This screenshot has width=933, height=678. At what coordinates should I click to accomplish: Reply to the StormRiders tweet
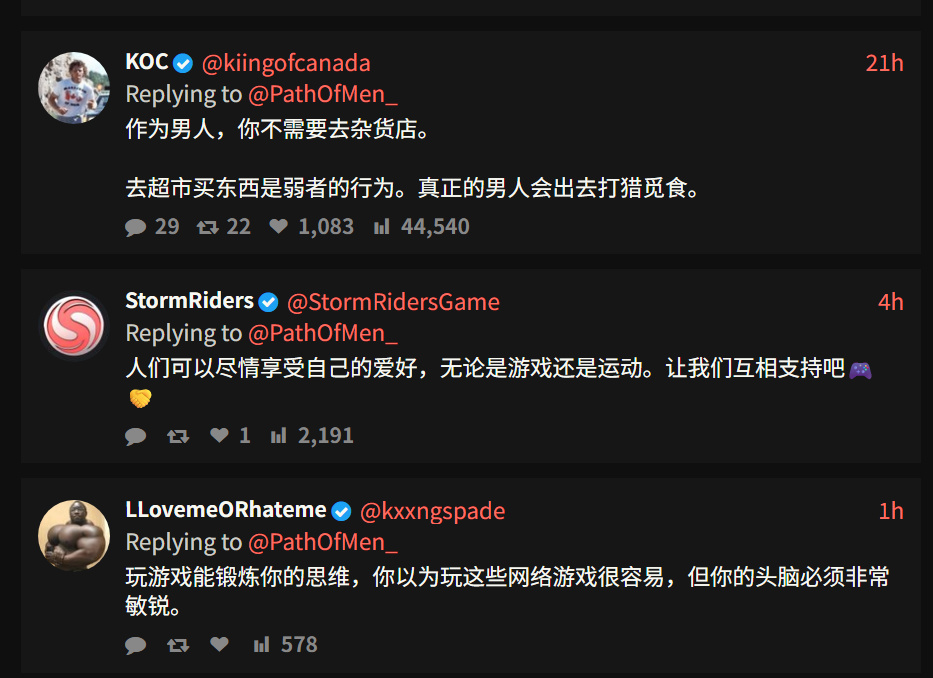click(136, 436)
